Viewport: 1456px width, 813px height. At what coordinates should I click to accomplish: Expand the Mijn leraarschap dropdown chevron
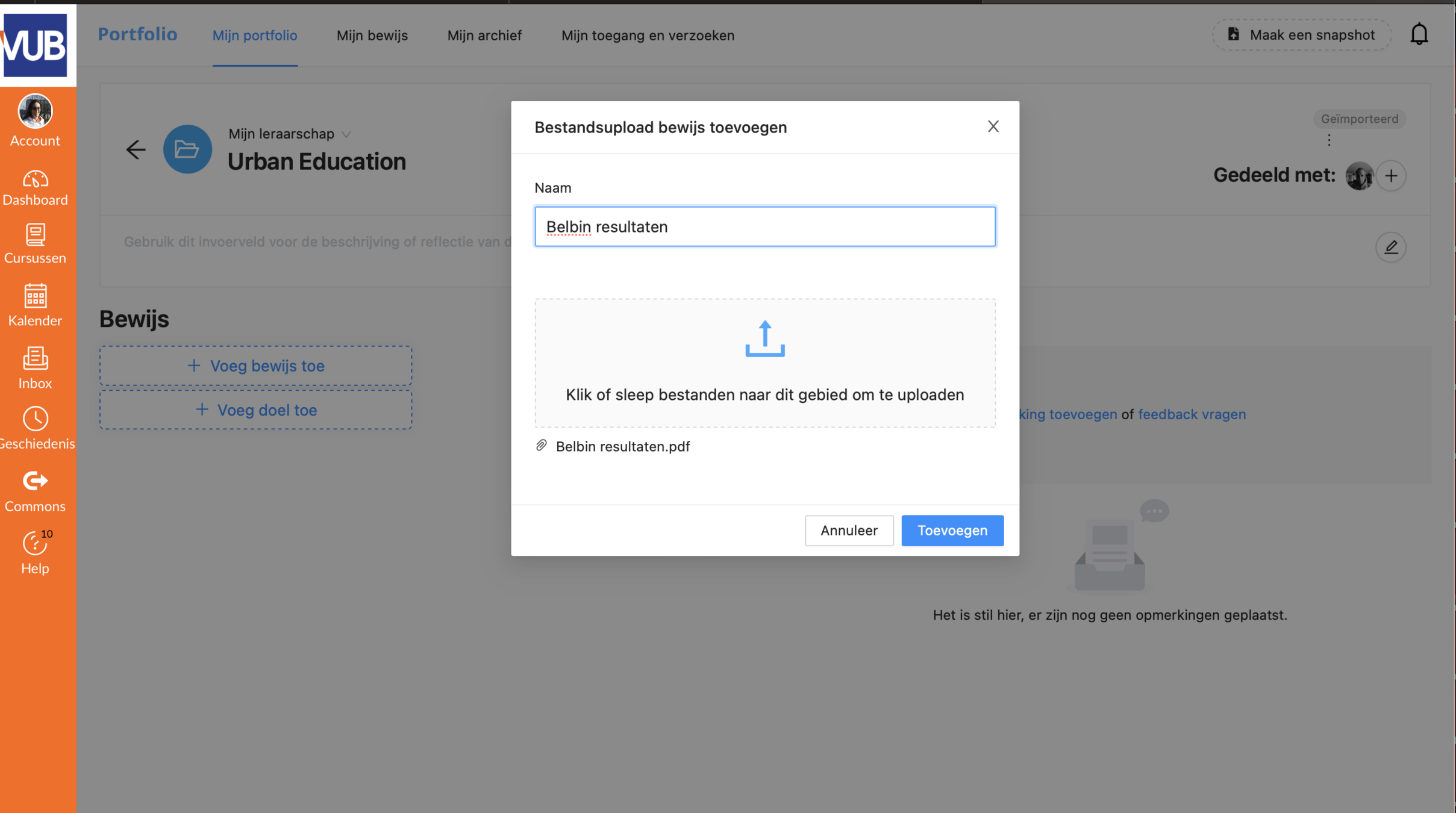click(346, 134)
